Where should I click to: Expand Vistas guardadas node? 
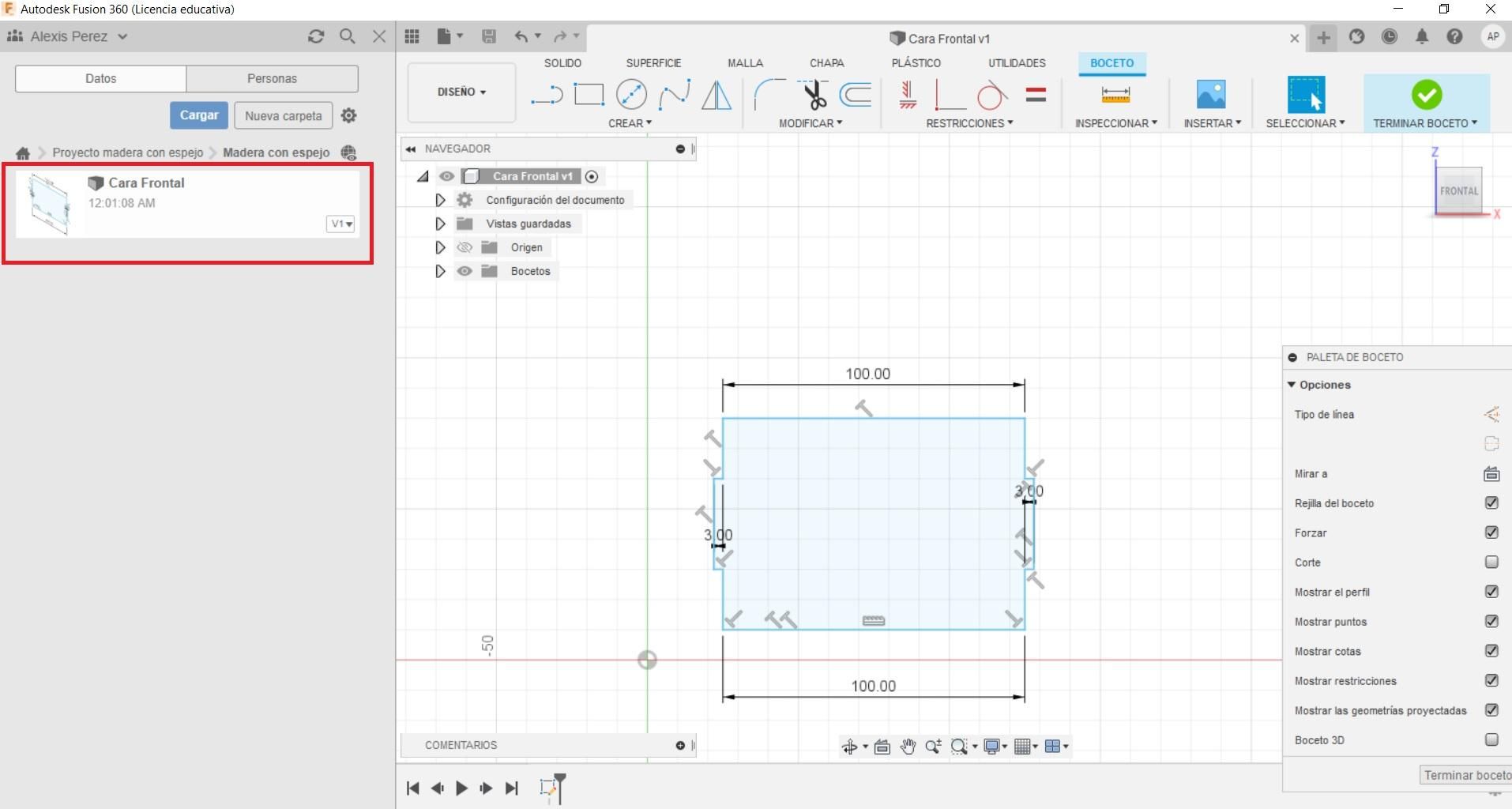coord(440,224)
